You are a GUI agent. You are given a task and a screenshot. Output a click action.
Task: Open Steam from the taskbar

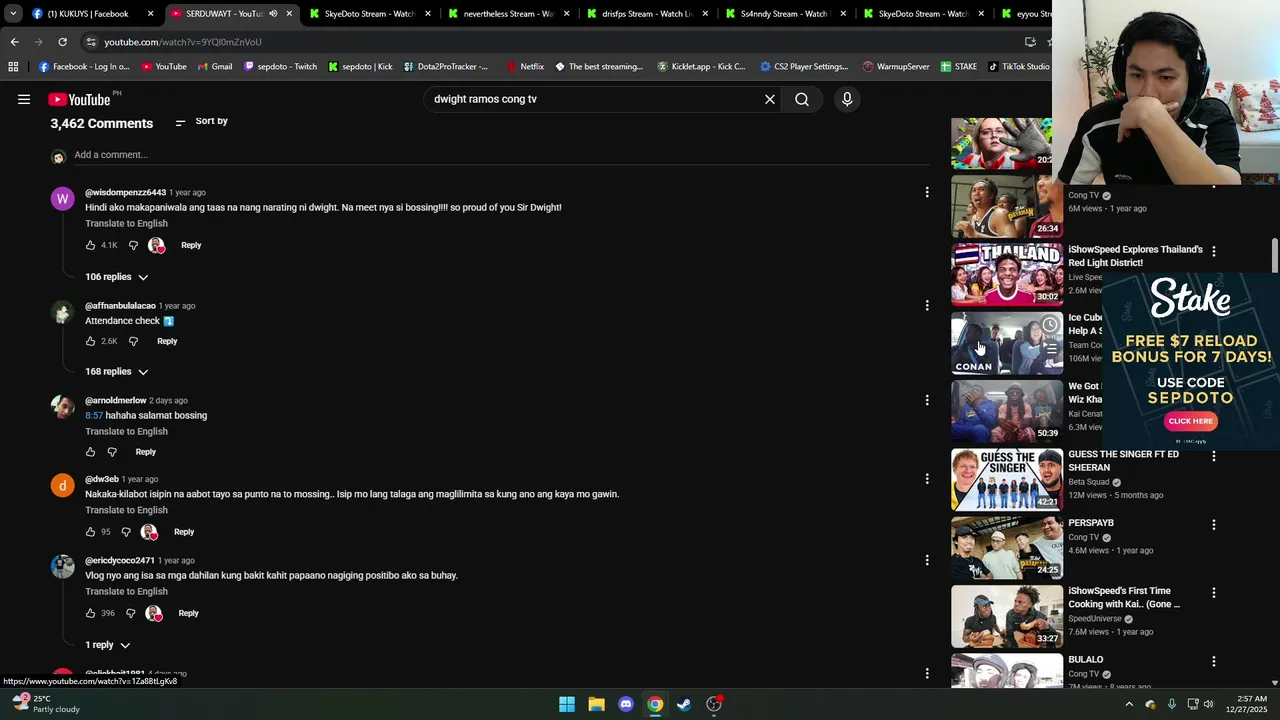pos(684,704)
